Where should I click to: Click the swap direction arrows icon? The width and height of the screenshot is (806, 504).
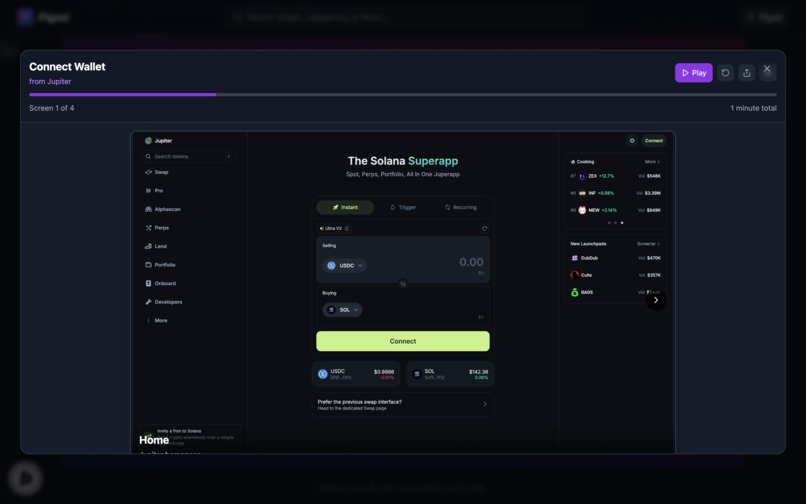(x=403, y=284)
